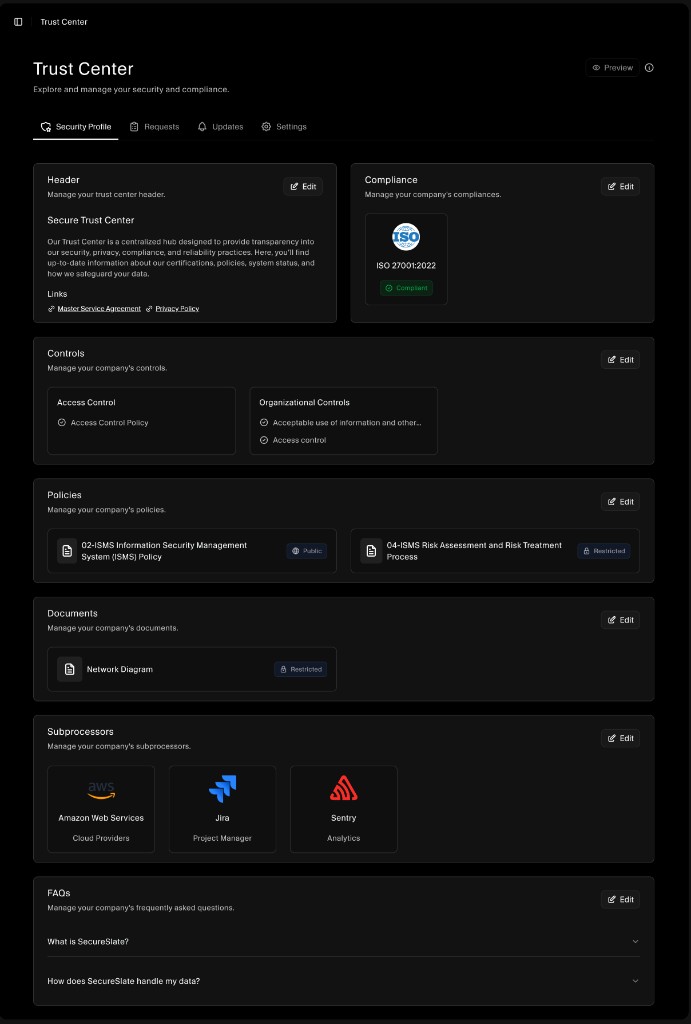
Task: Select the Security Profile shield icon
Action: point(44,126)
